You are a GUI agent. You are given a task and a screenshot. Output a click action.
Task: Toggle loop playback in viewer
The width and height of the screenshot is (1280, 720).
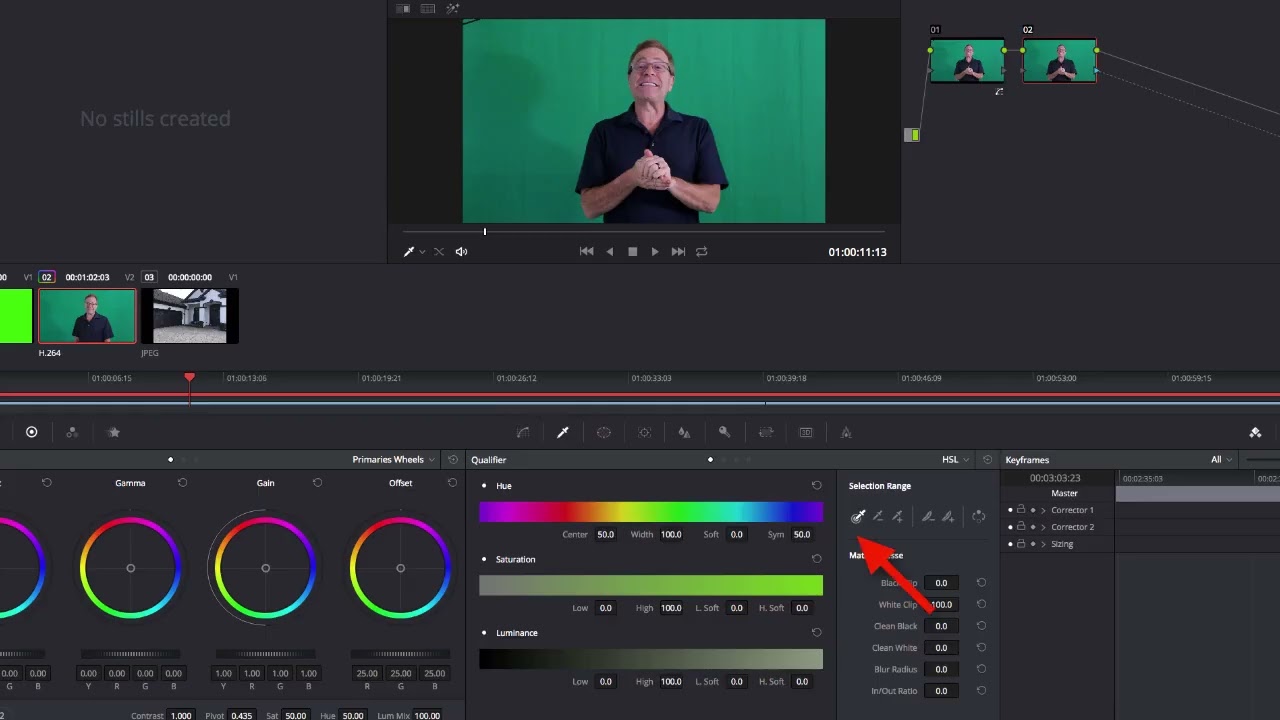tap(701, 252)
